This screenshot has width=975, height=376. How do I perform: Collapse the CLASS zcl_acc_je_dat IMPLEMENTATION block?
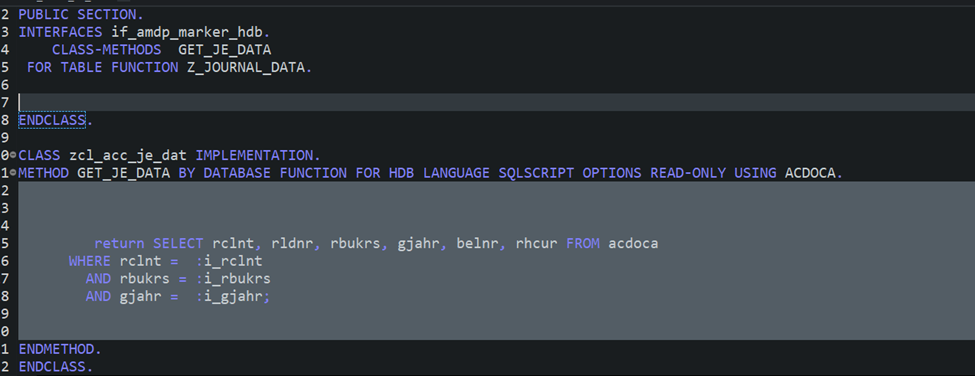[x=13, y=155]
